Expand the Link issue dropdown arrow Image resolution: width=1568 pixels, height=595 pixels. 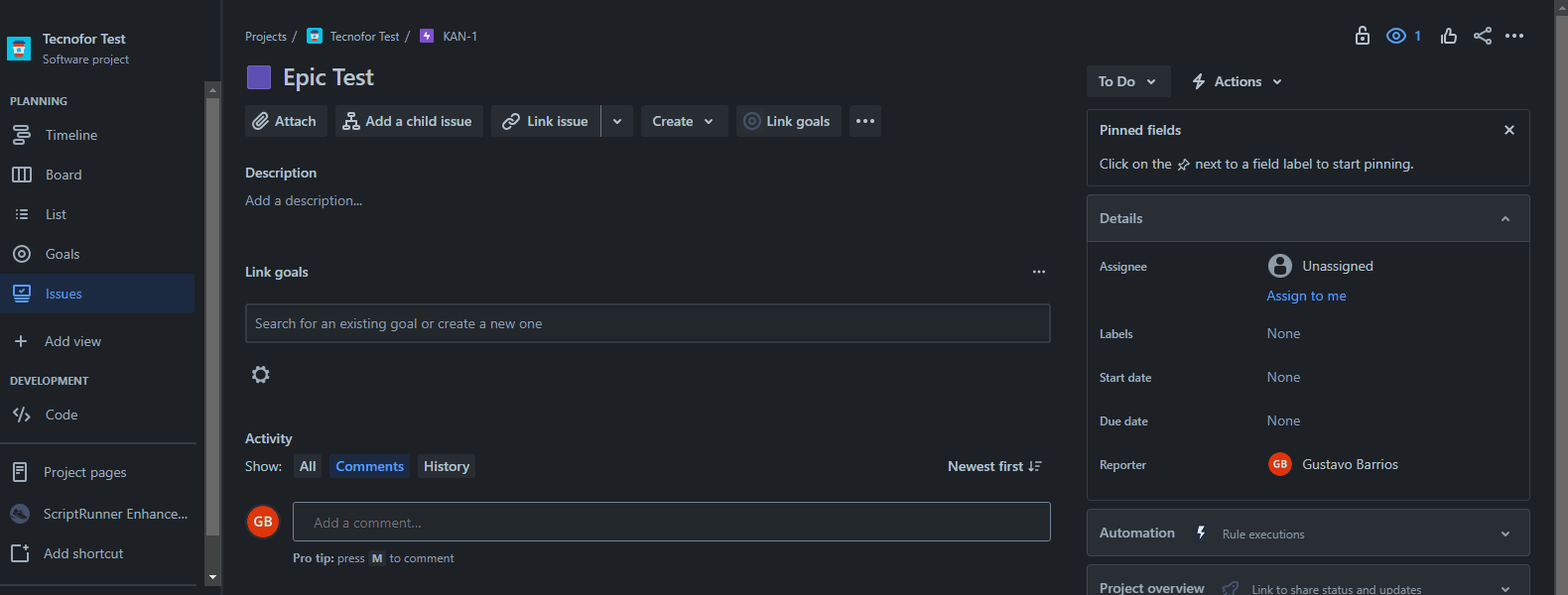[617, 121]
